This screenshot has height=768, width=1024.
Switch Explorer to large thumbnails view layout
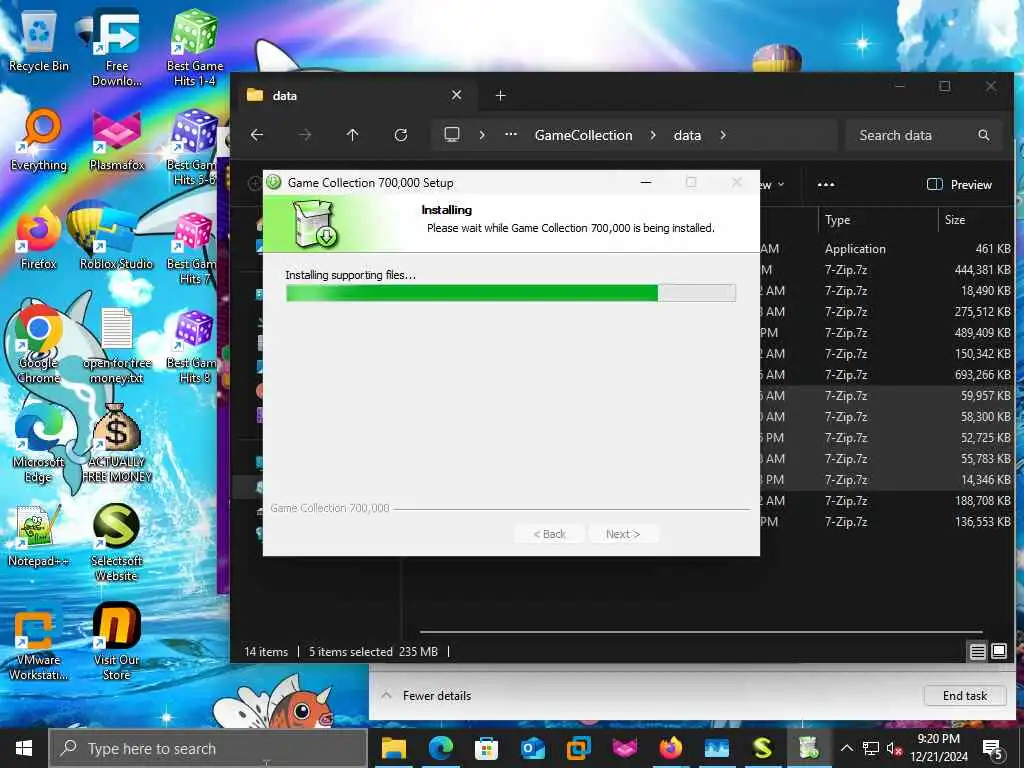coord(999,652)
